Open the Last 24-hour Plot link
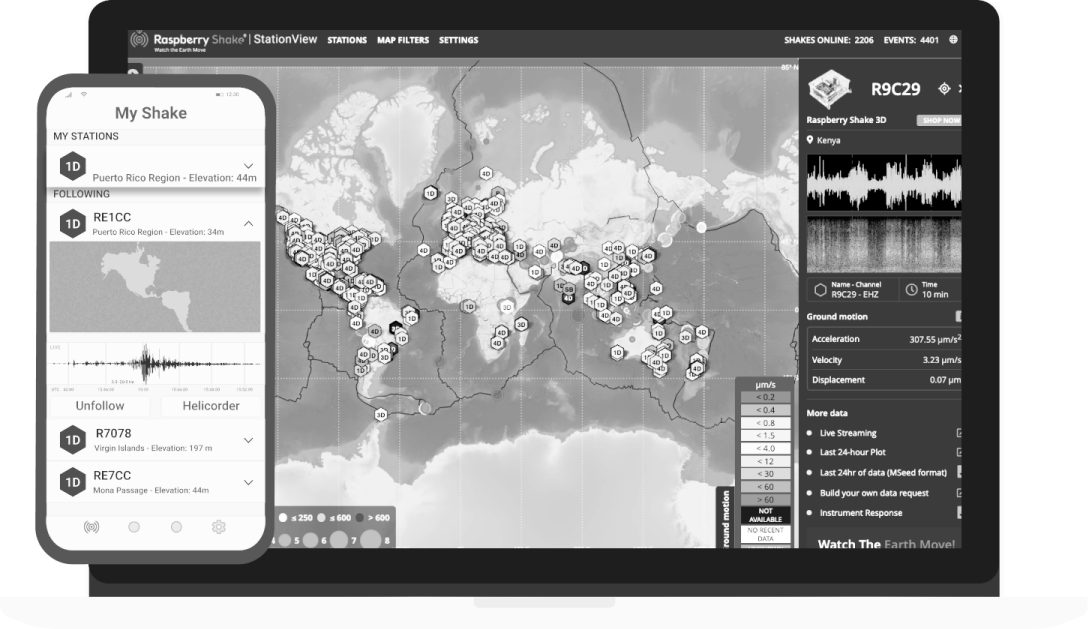 [853, 452]
